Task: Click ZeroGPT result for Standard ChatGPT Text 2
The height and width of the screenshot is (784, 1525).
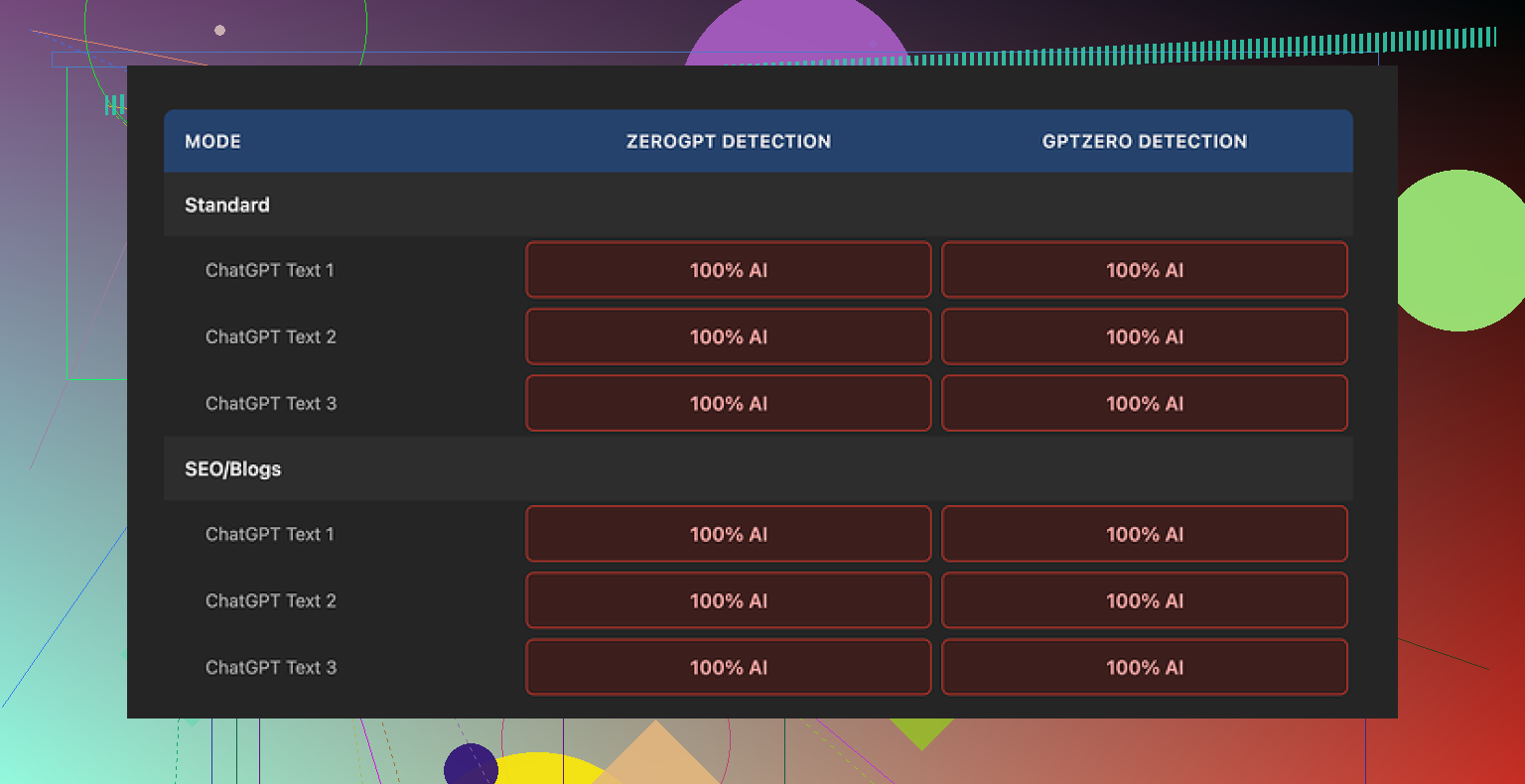Action: 728,336
